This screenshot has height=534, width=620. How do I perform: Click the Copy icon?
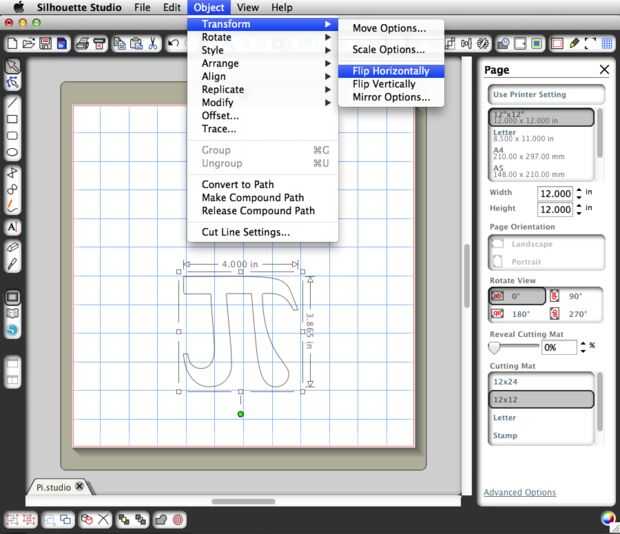[x=119, y=43]
